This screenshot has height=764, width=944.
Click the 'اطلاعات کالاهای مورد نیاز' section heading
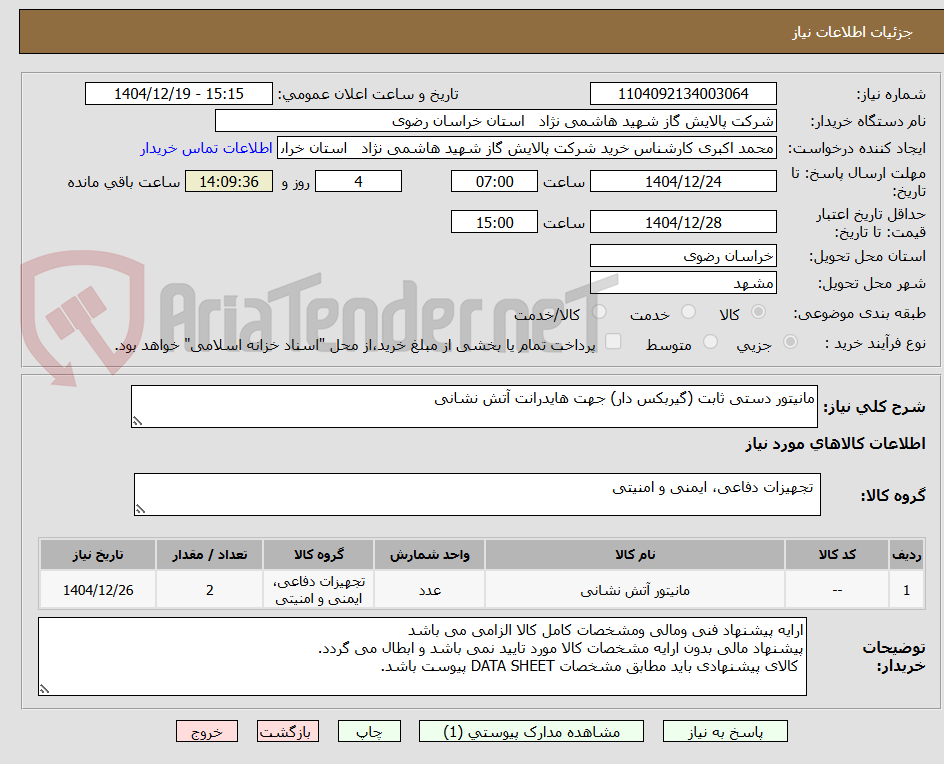click(836, 444)
